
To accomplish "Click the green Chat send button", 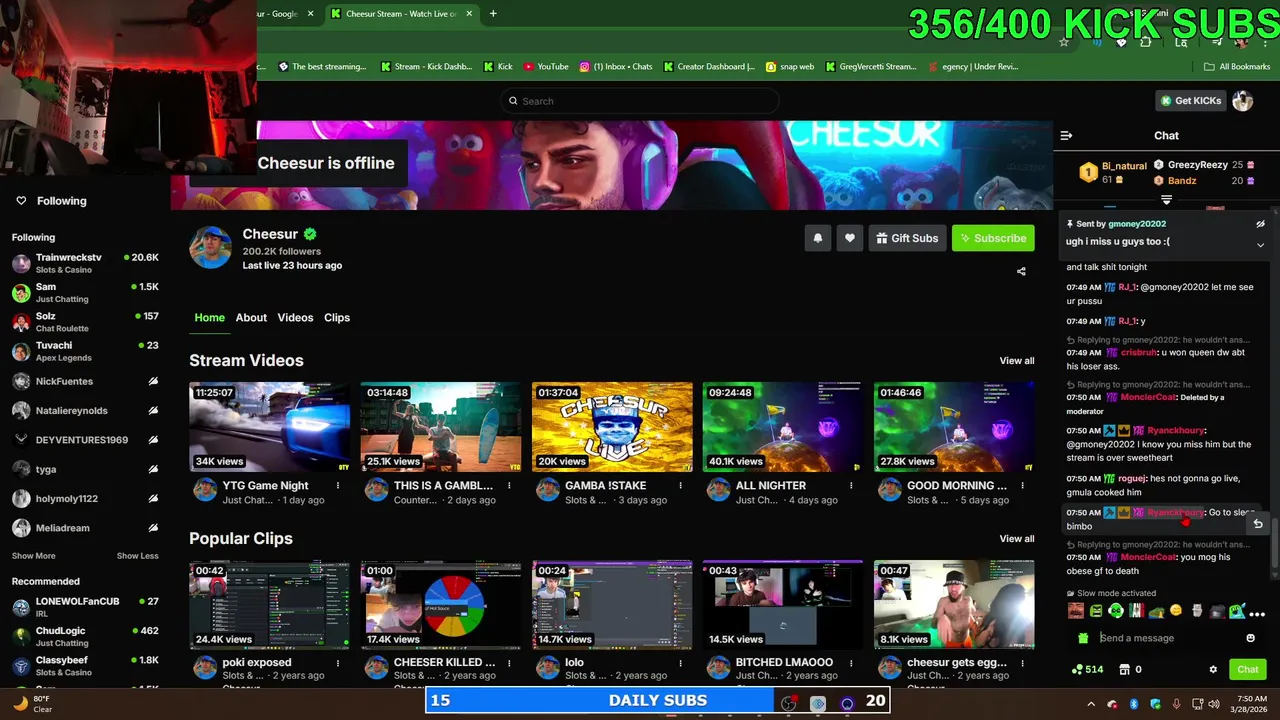I will point(1248,669).
